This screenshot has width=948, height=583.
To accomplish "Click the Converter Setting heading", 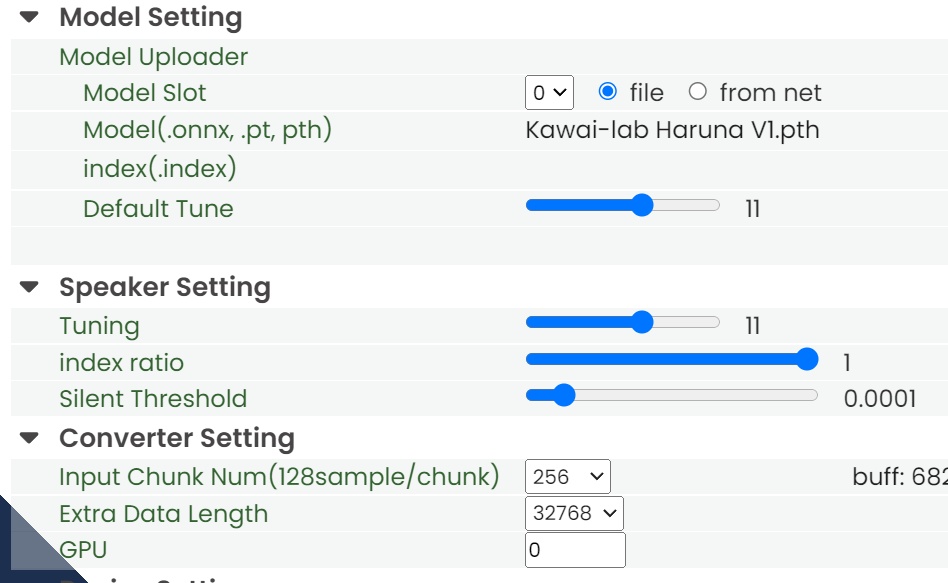I will pyautogui.click(x=177, y=438).
